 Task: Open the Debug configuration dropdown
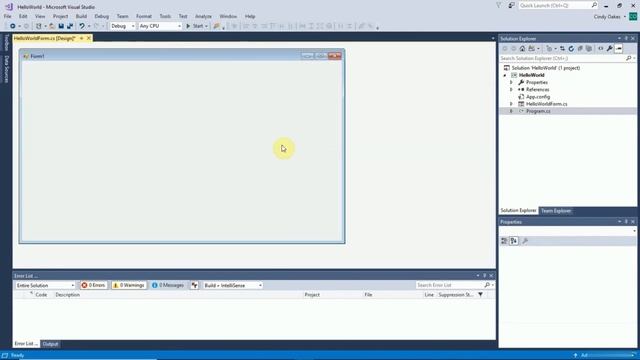point(122,26)
